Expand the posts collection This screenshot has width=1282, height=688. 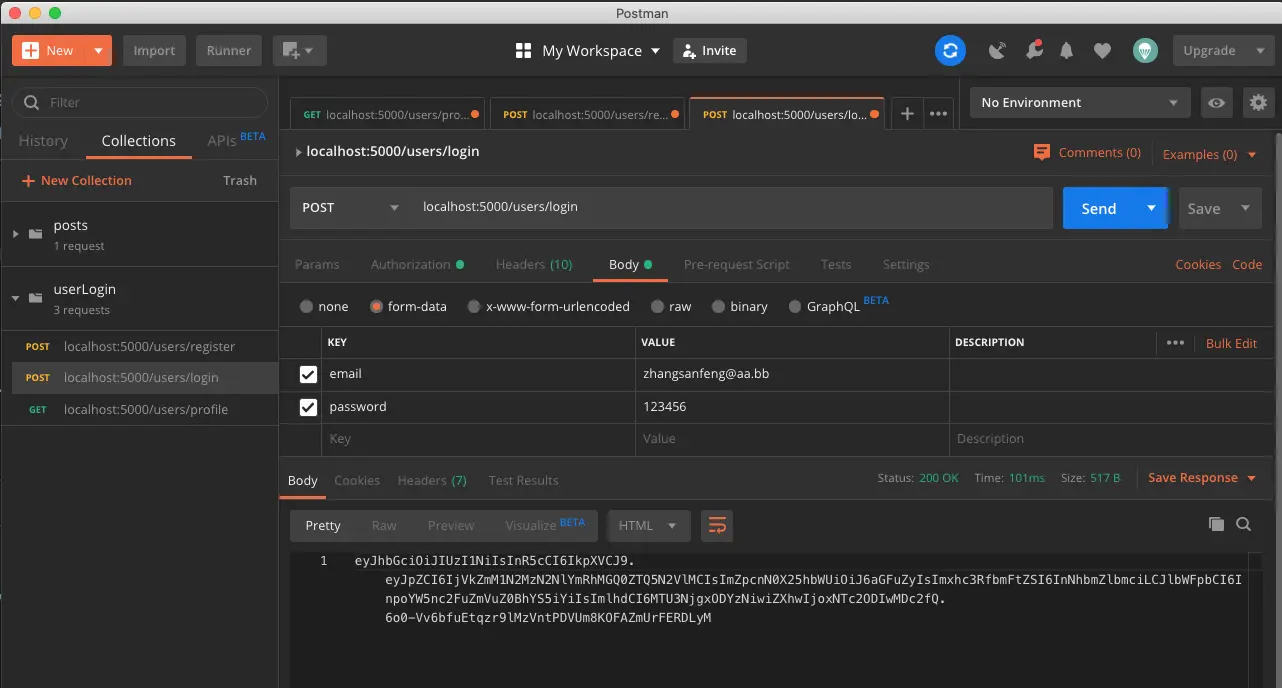click(x=15, y=234)
